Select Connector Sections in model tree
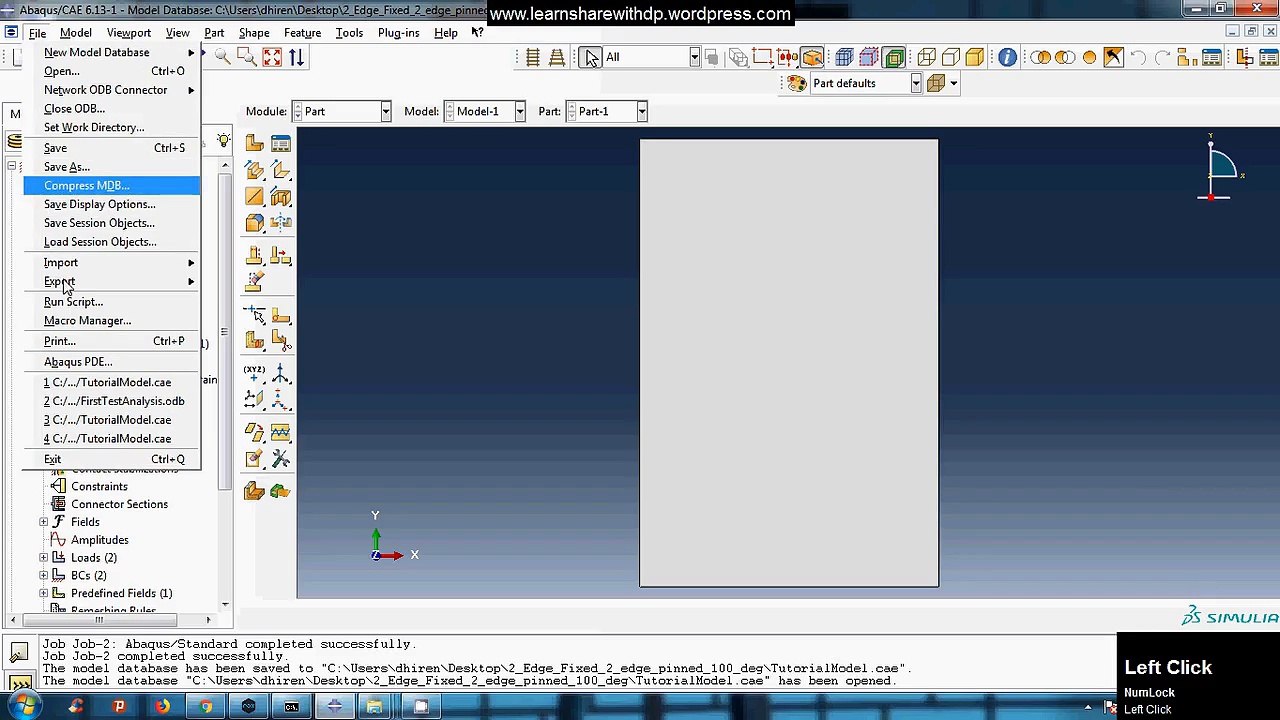The height and width of the screenshot is (720, 1280). click(119, 505)
